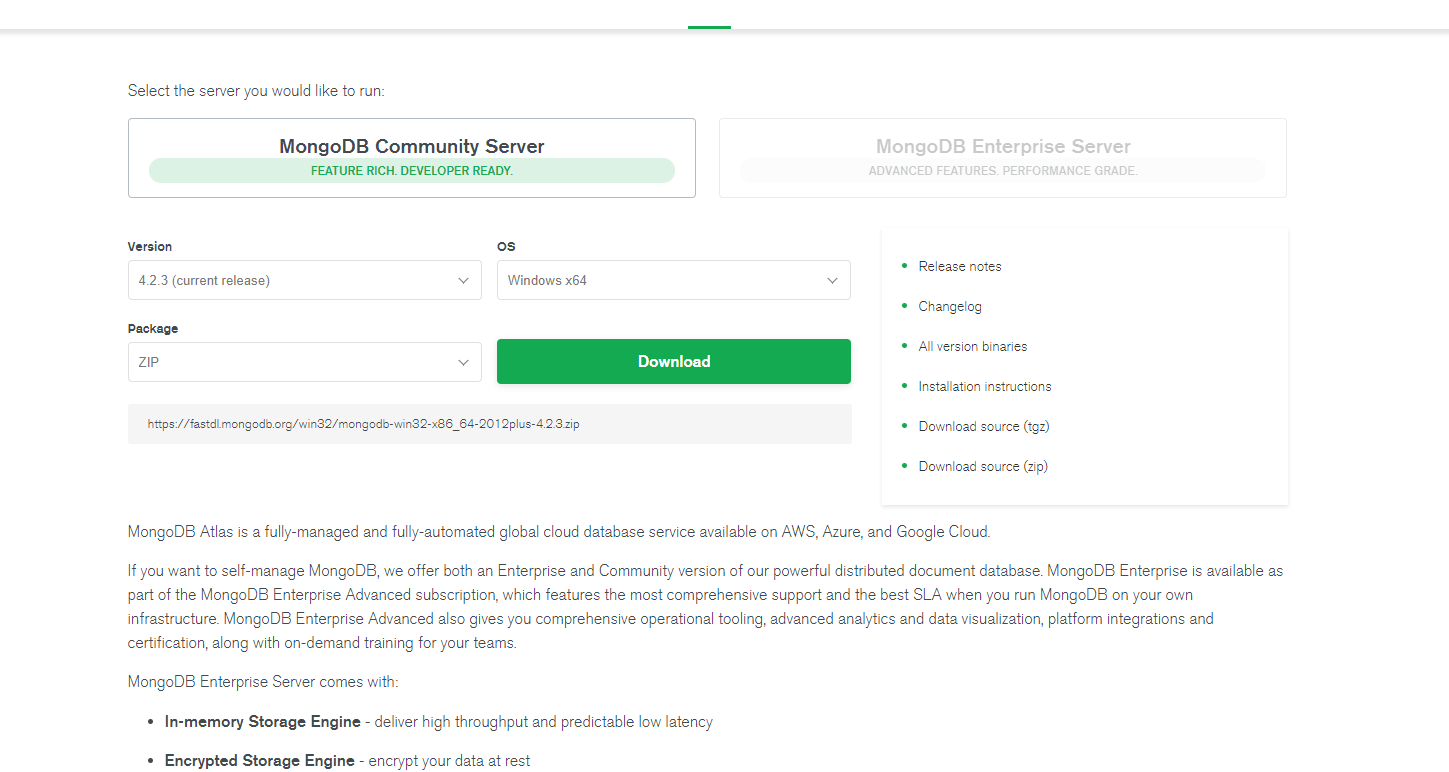Click Download source (tgz) link
Screen dimensions: 1449x772
click(984, 427)
